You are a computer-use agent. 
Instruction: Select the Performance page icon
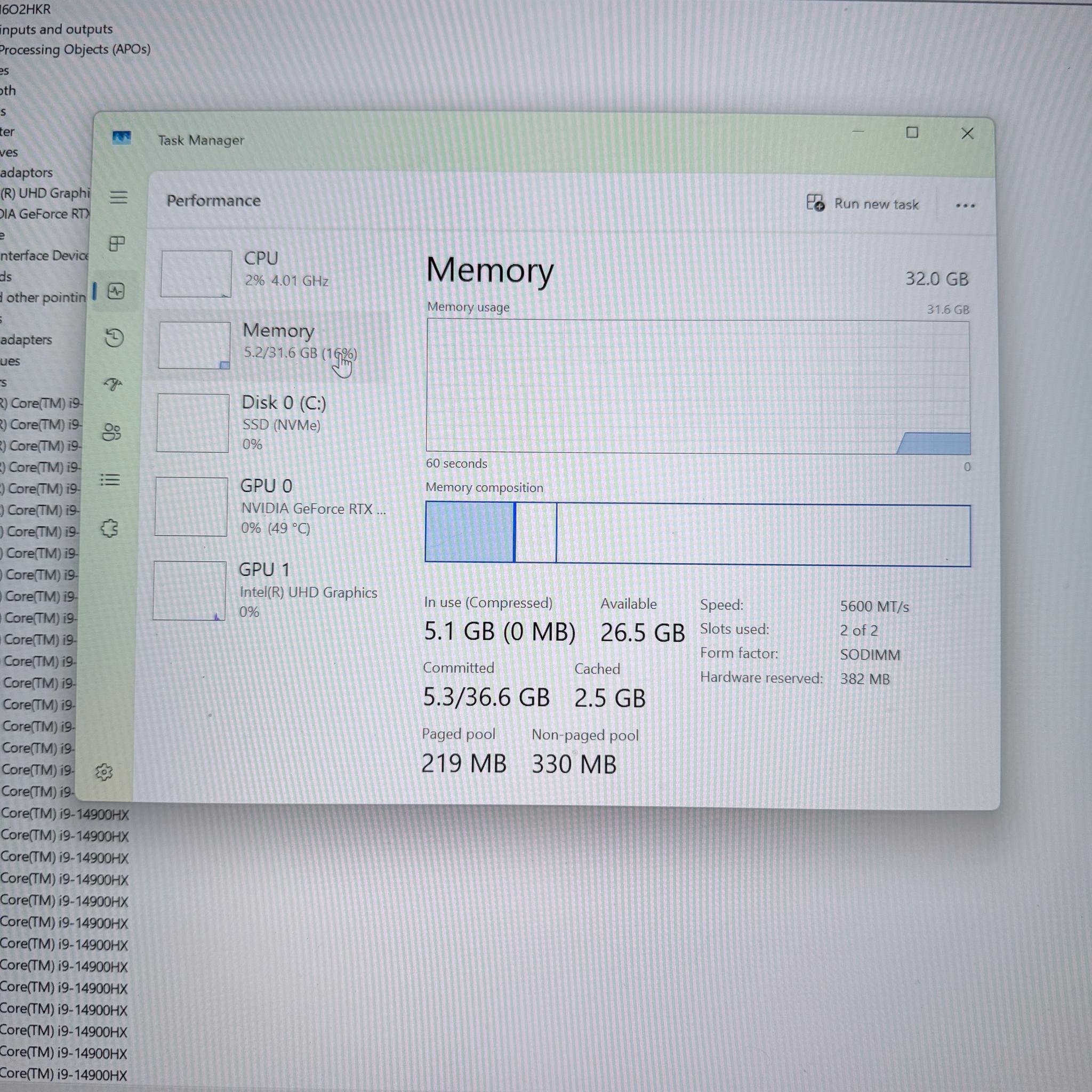coord(116,291)
